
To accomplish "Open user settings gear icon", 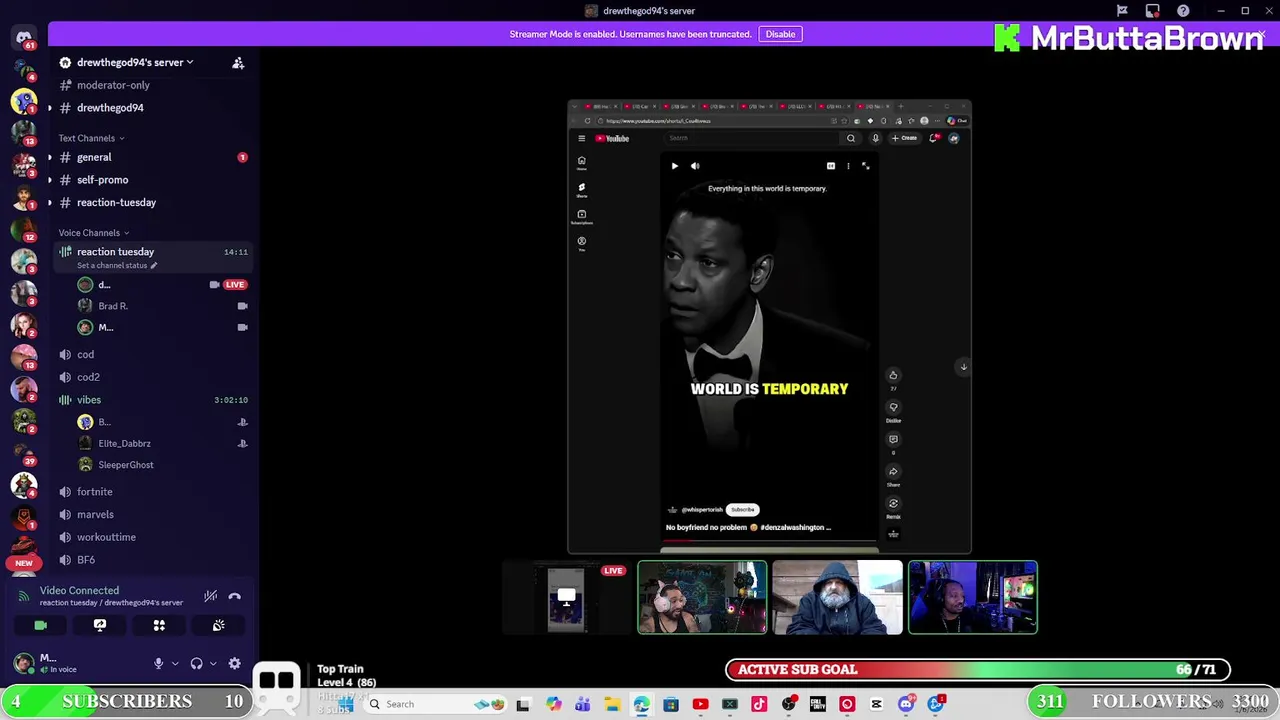I will (234, 663).
